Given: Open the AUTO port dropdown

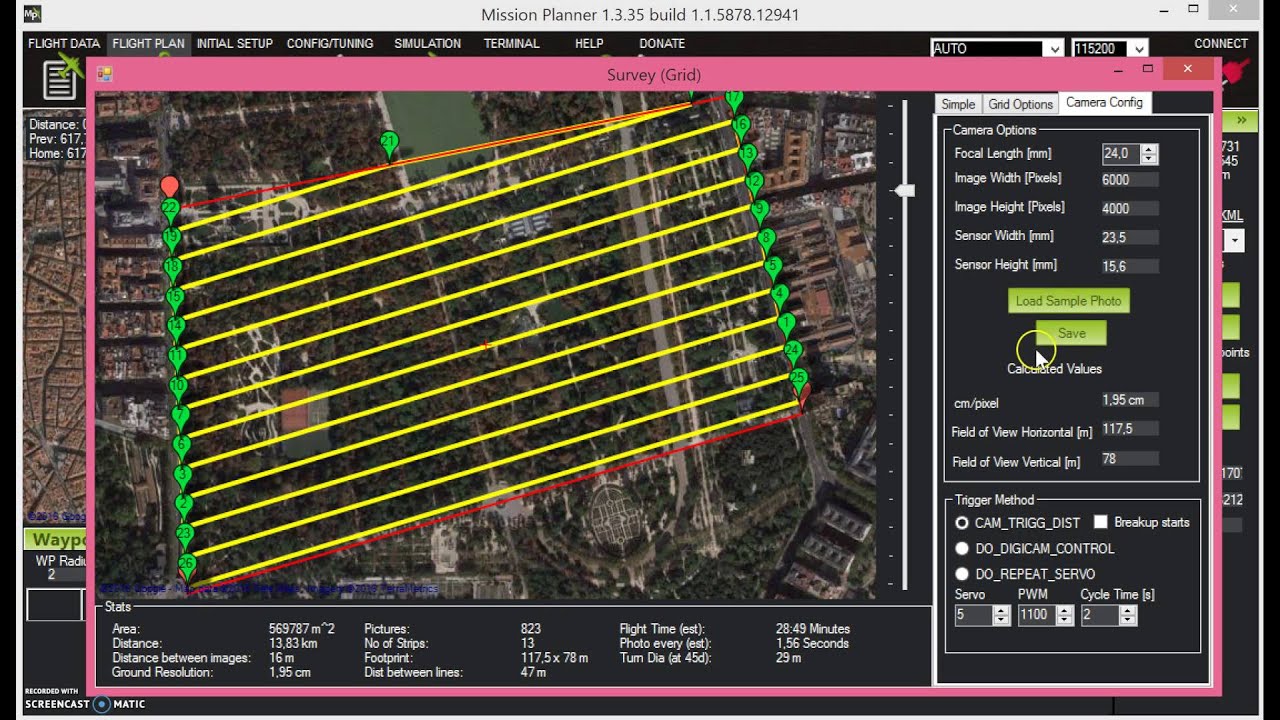Looking at the screenshot, I should coord(1053,48).
